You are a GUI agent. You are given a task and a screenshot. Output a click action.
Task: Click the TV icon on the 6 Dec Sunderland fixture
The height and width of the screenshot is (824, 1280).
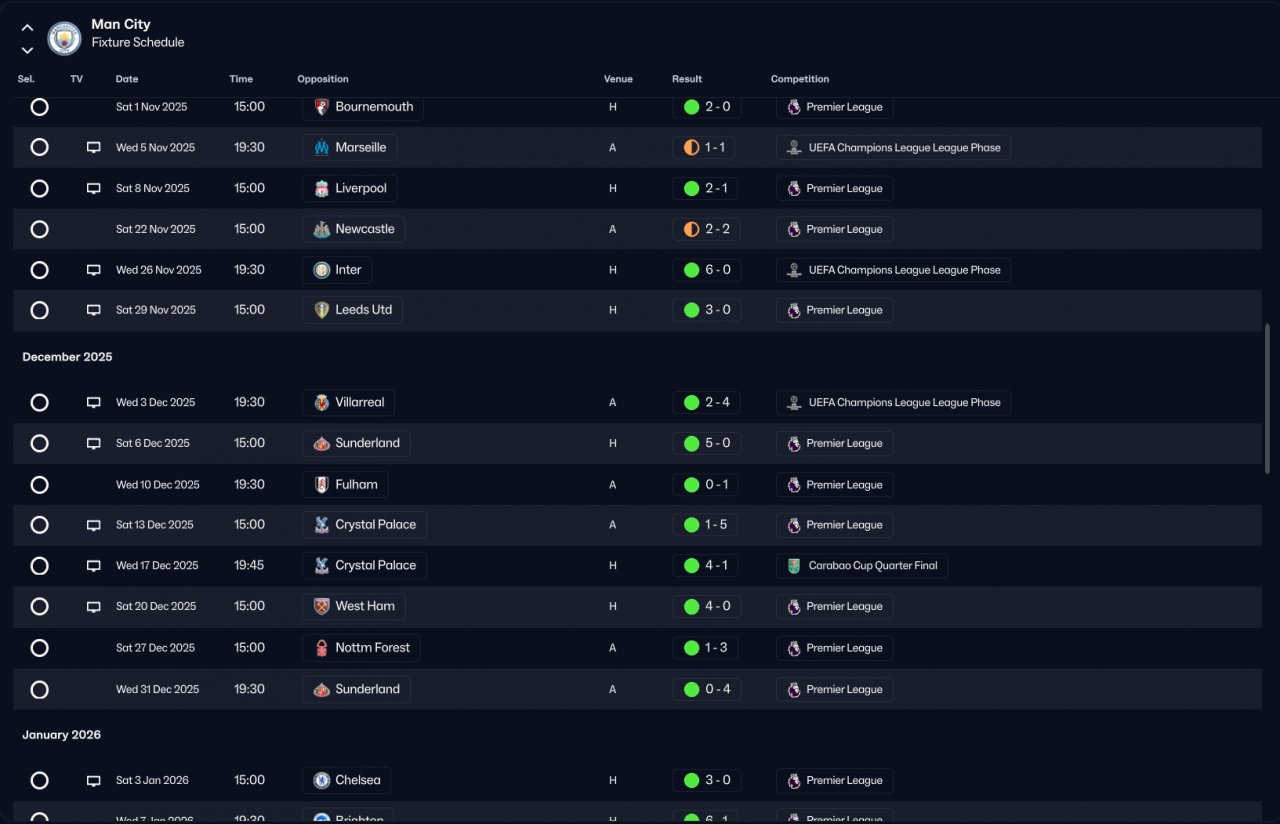click(x=94, y=443)
